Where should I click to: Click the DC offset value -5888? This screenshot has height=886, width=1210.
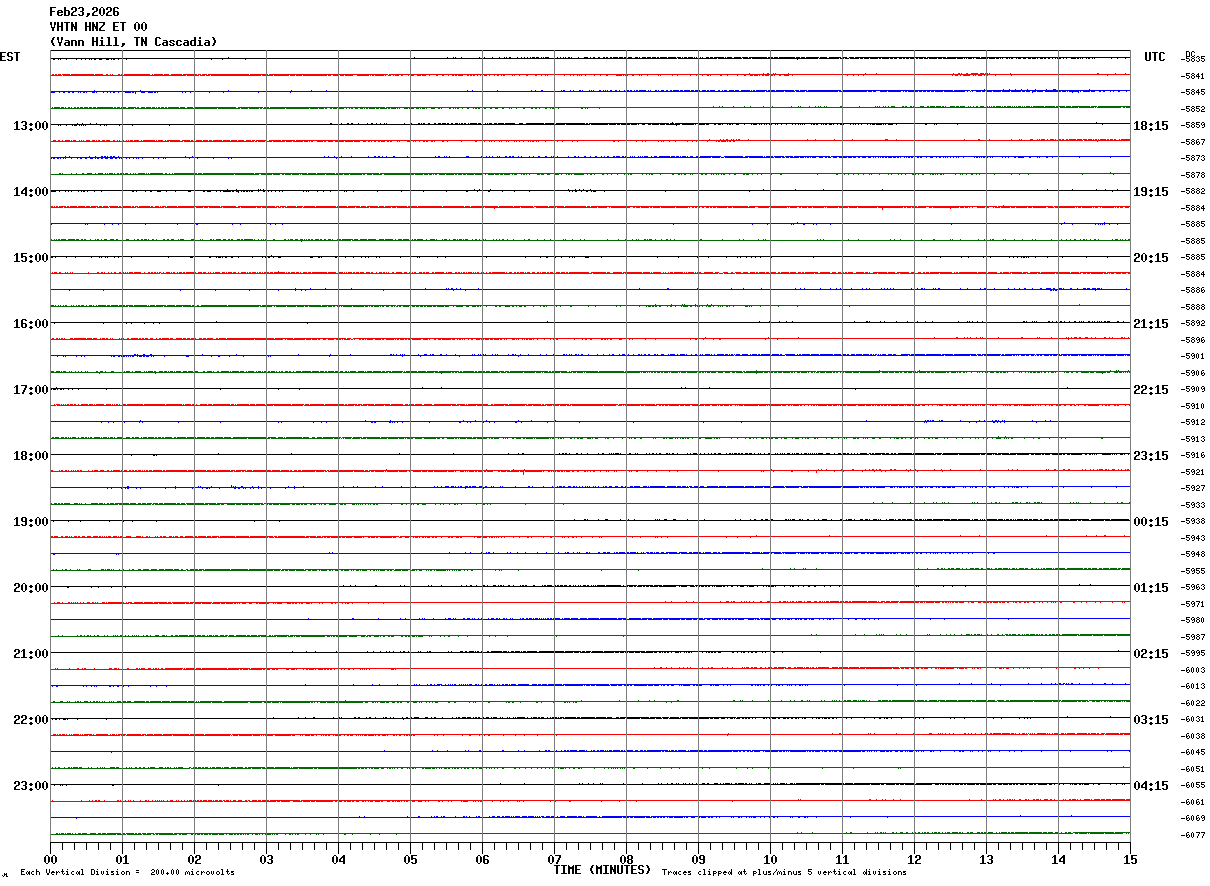pos(1193,307)
